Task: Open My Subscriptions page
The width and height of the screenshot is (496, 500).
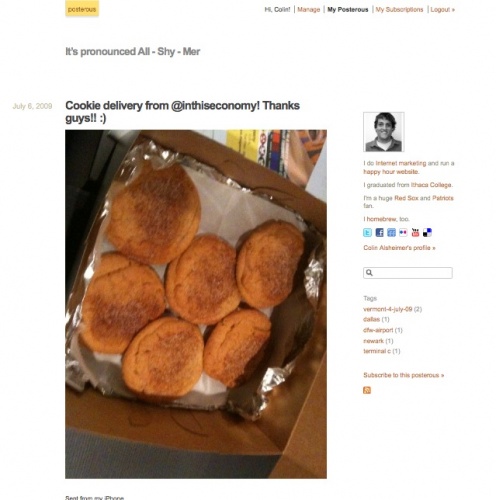Action: pos(399,10)
